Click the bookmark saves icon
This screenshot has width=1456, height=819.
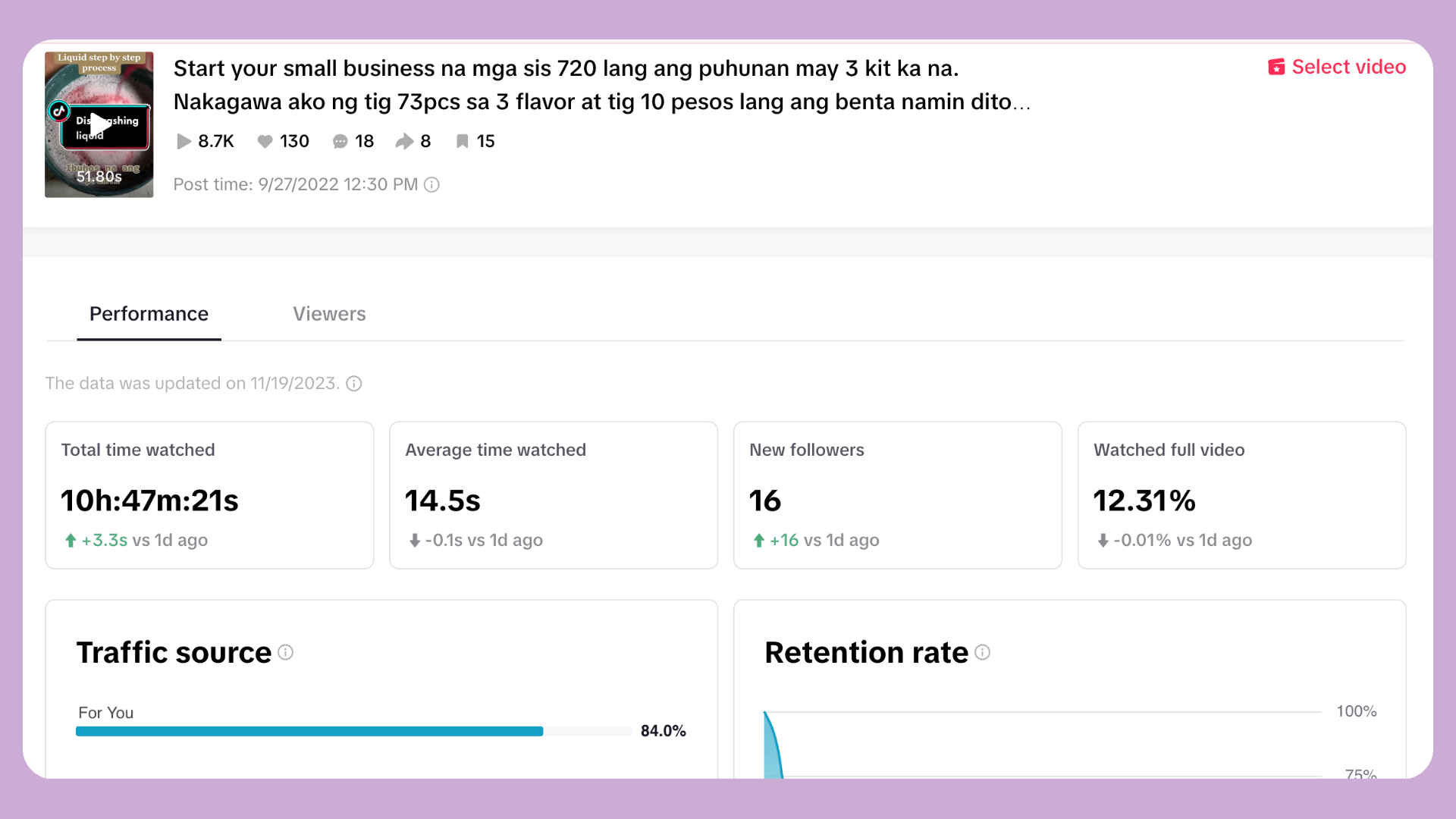coord(462,142)
